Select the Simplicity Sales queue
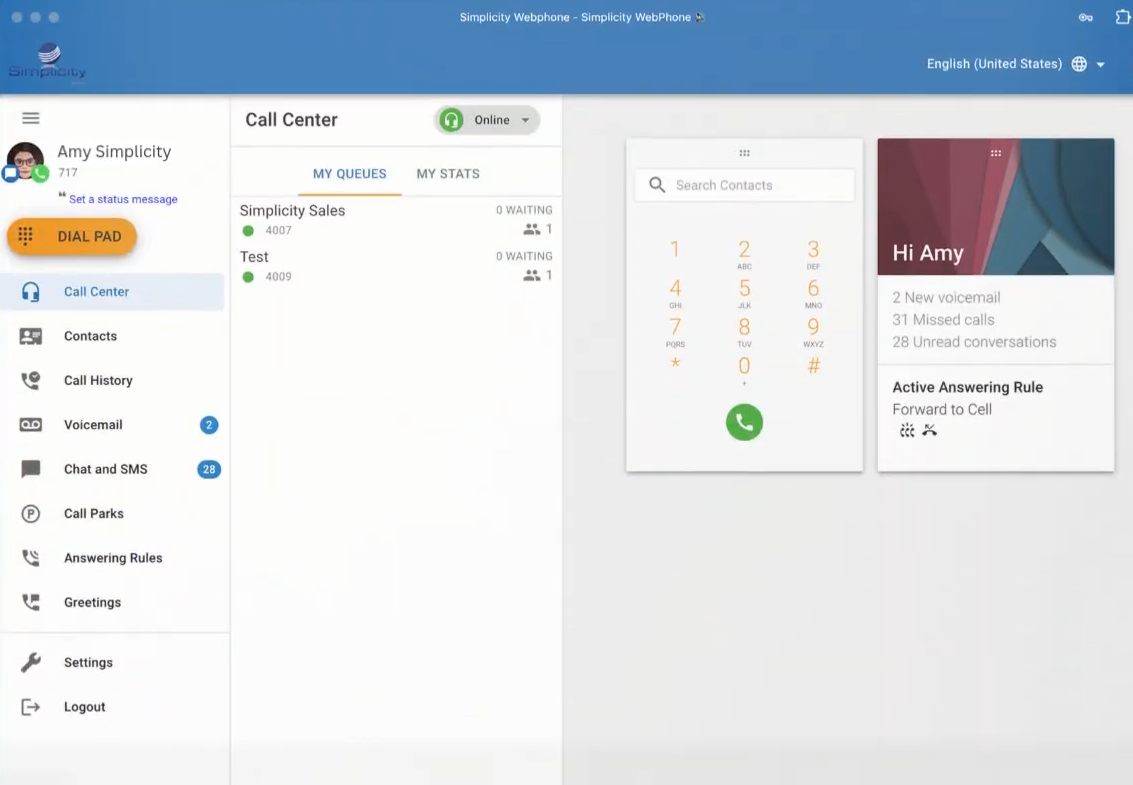The image size is (1133, 785). 396,219
